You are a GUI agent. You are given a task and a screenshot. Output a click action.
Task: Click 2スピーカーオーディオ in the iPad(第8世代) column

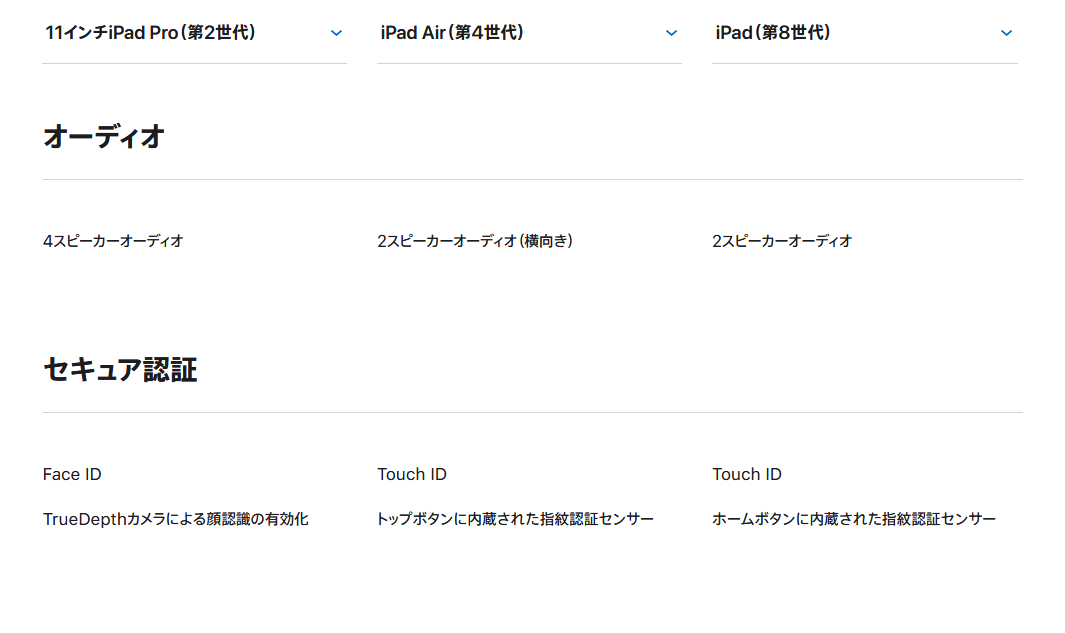[x=782, y=241]
